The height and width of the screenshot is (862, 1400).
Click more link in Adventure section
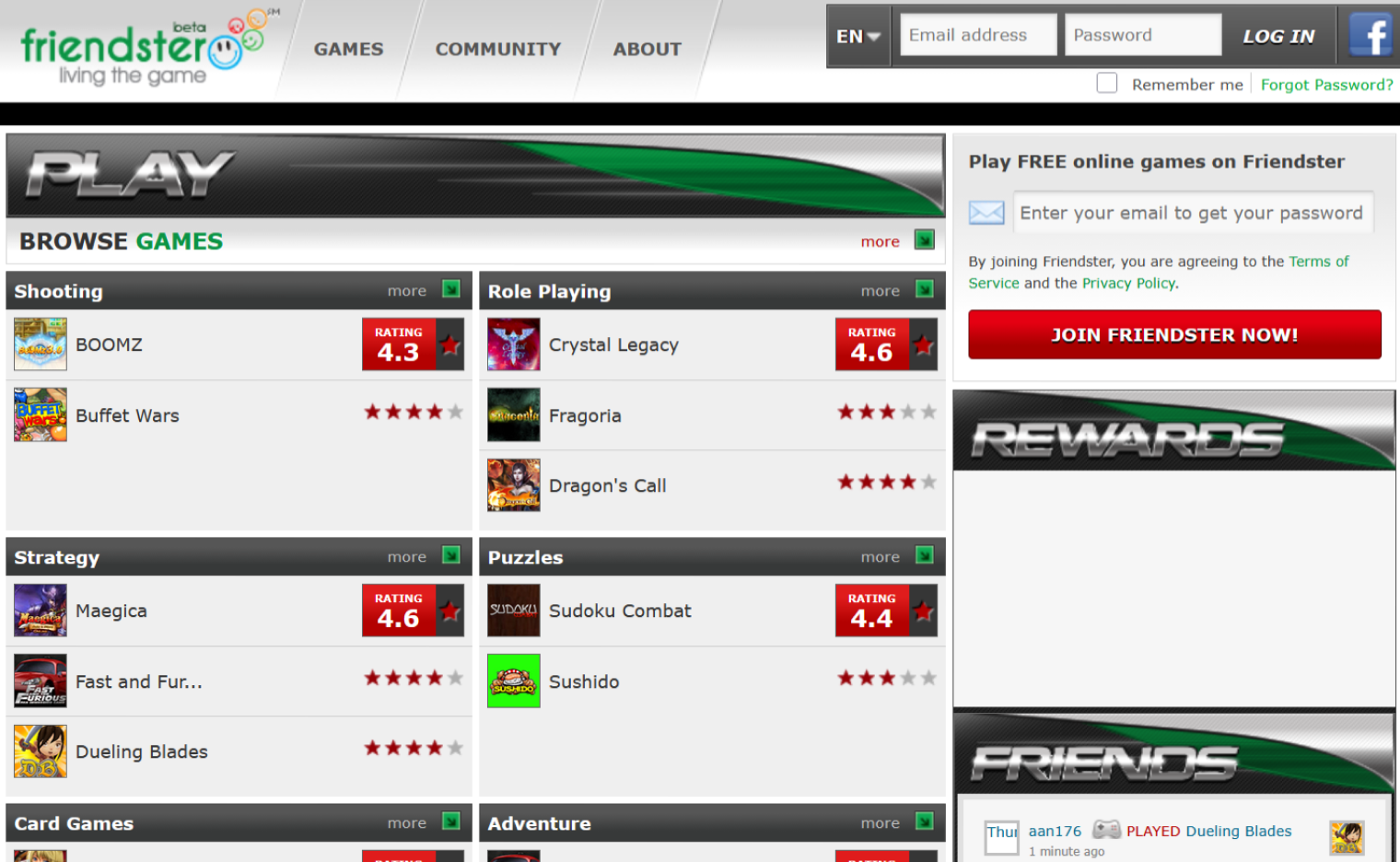click(881, 822)
